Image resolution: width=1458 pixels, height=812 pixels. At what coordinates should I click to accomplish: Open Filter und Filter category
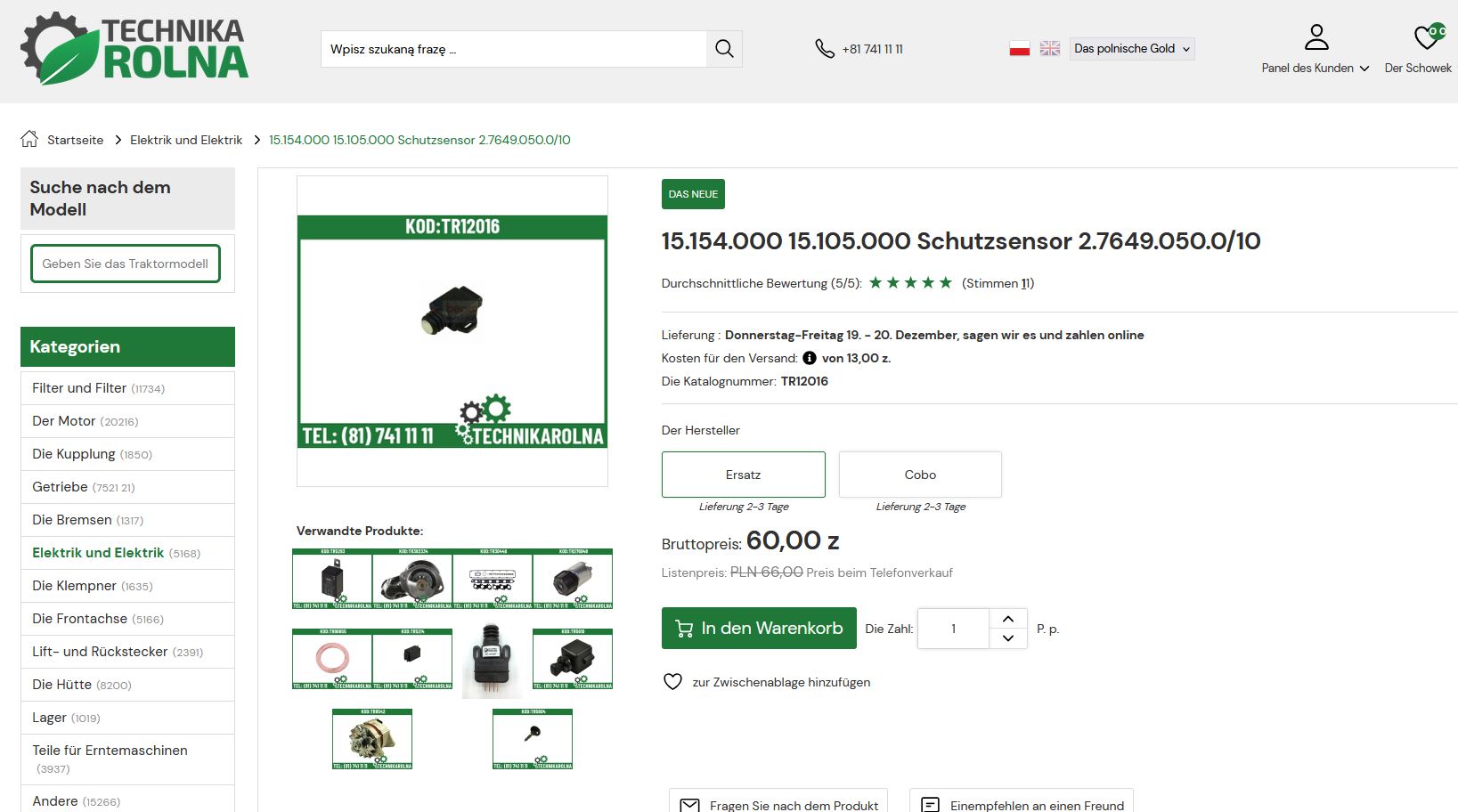pyautogui.click(x=79, y=388)
